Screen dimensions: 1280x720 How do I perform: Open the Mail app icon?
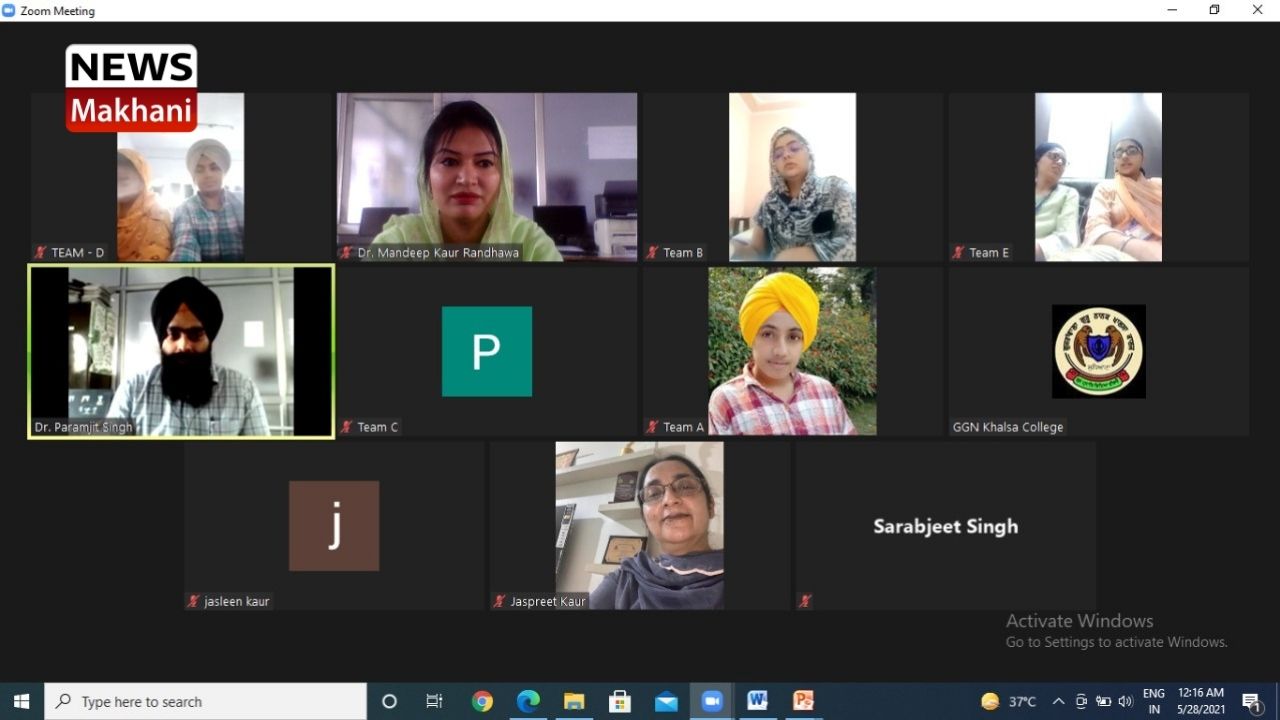point(666,701)
